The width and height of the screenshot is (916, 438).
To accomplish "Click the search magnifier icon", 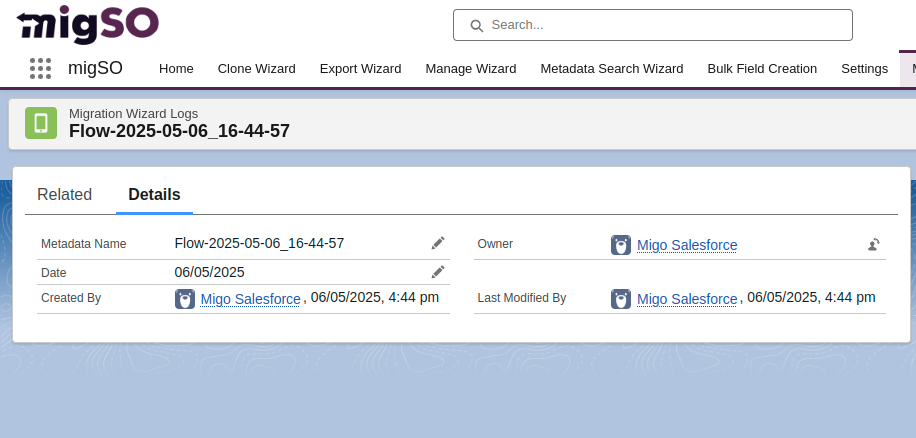I will [477, 25].
